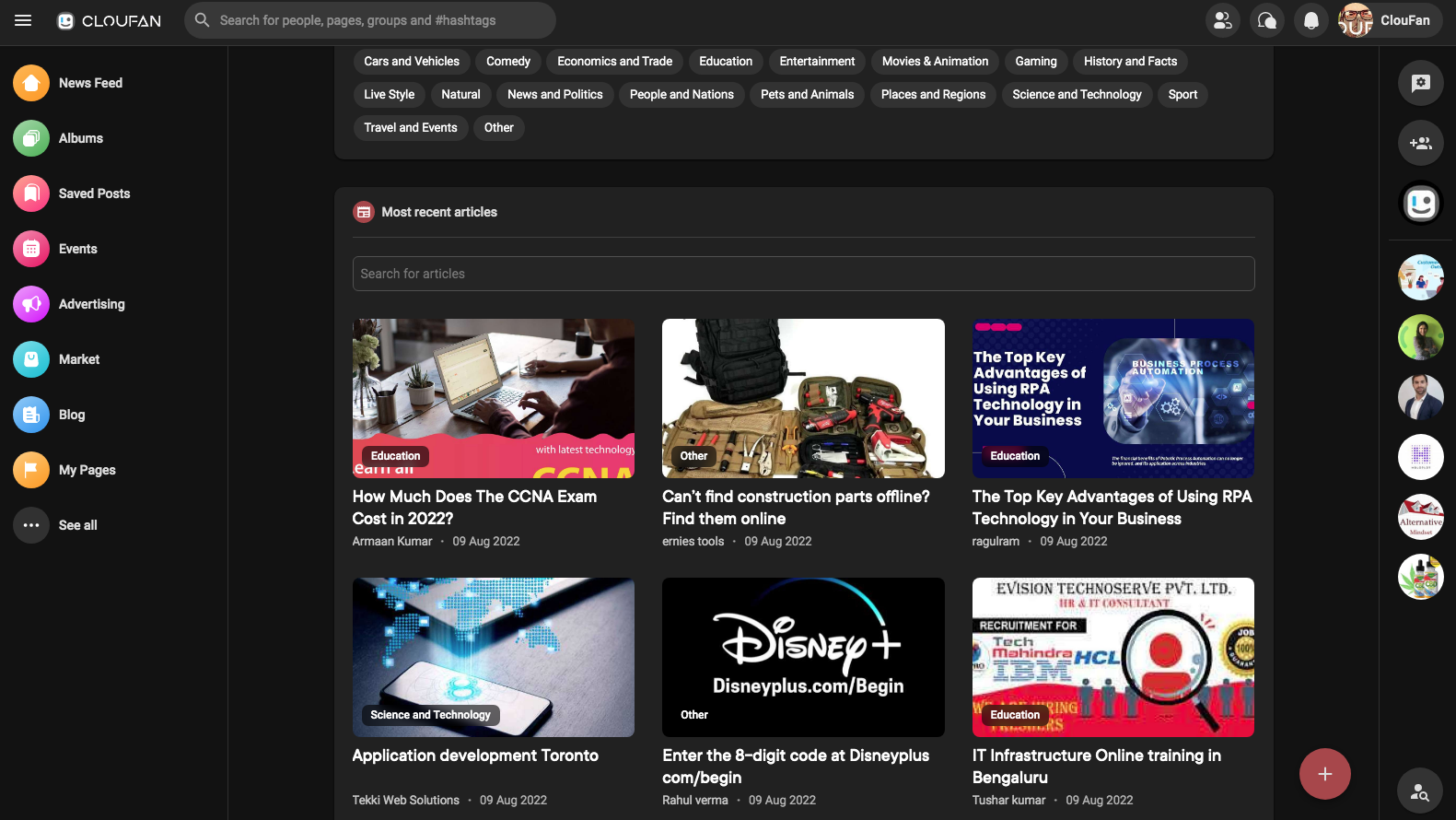The width and height of the screenshot is (1456, 820).
Task: Select the Travel and Events category
Action: (x=411, y=128)
